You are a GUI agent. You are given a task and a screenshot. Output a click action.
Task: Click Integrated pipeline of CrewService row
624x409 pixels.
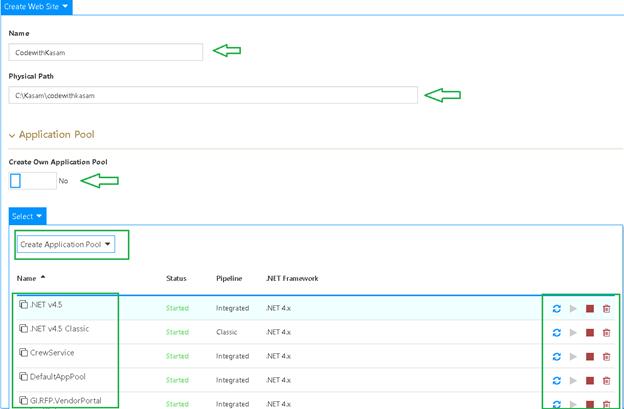coord(232,356)
